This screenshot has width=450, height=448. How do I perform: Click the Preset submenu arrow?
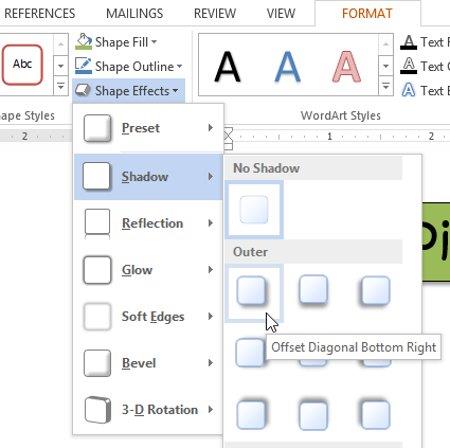210,128
